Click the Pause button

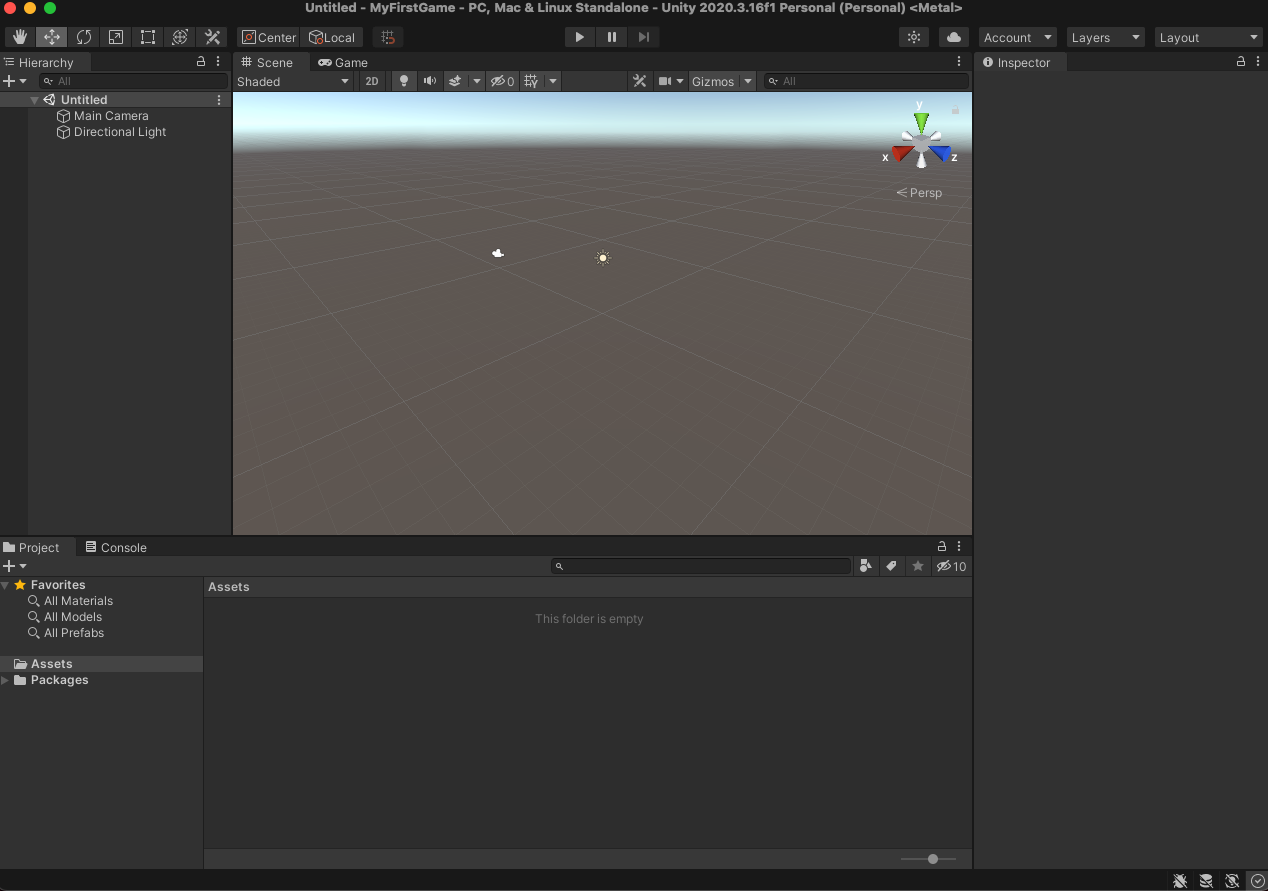point(612,37)
